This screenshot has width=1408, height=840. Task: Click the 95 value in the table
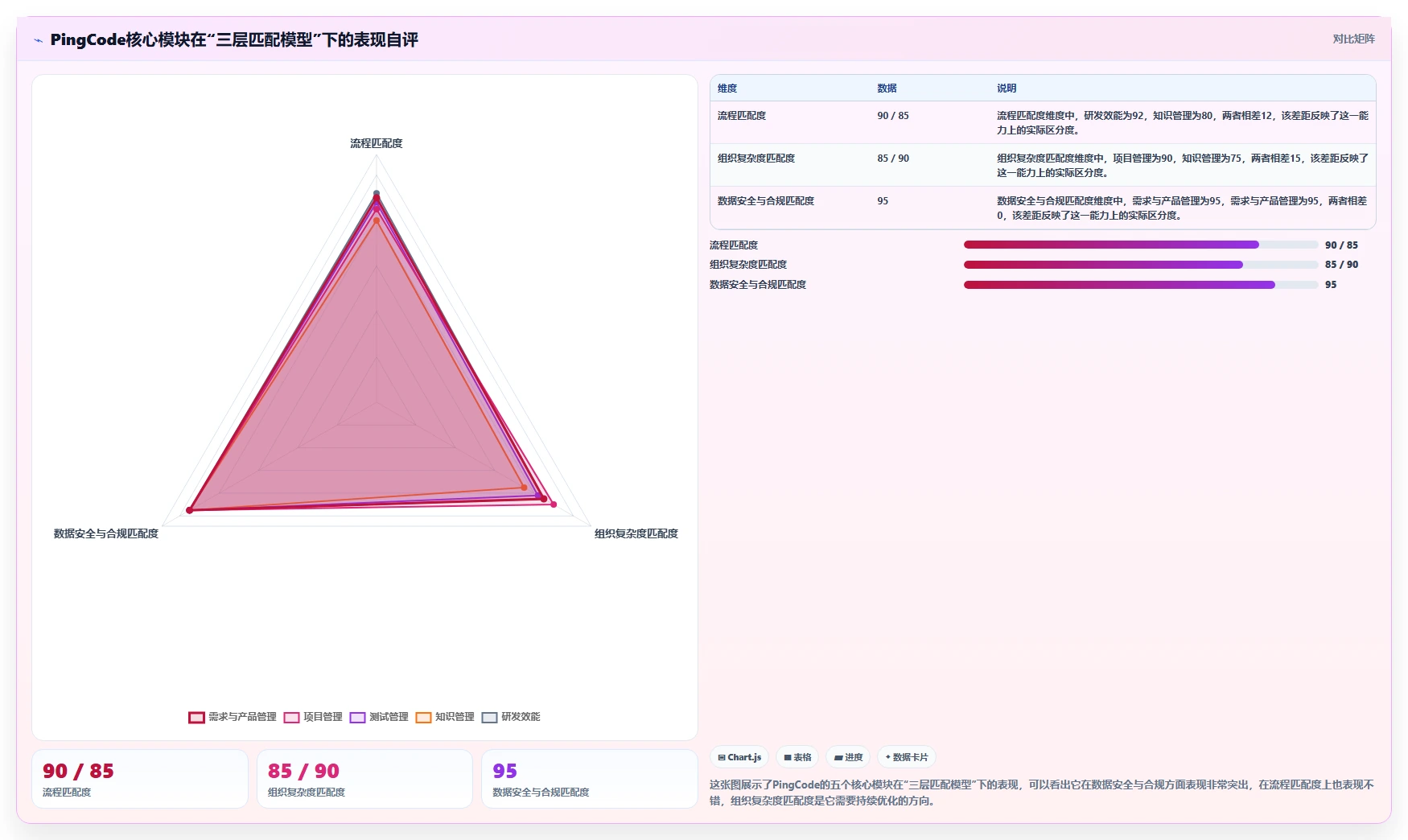883,201
